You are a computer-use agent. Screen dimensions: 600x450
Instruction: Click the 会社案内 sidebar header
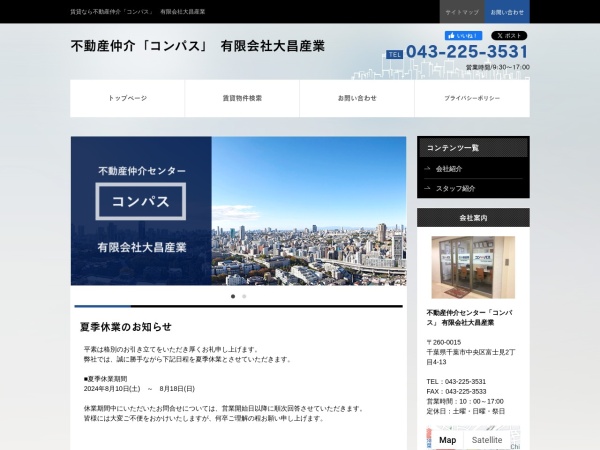coord(473,218)
